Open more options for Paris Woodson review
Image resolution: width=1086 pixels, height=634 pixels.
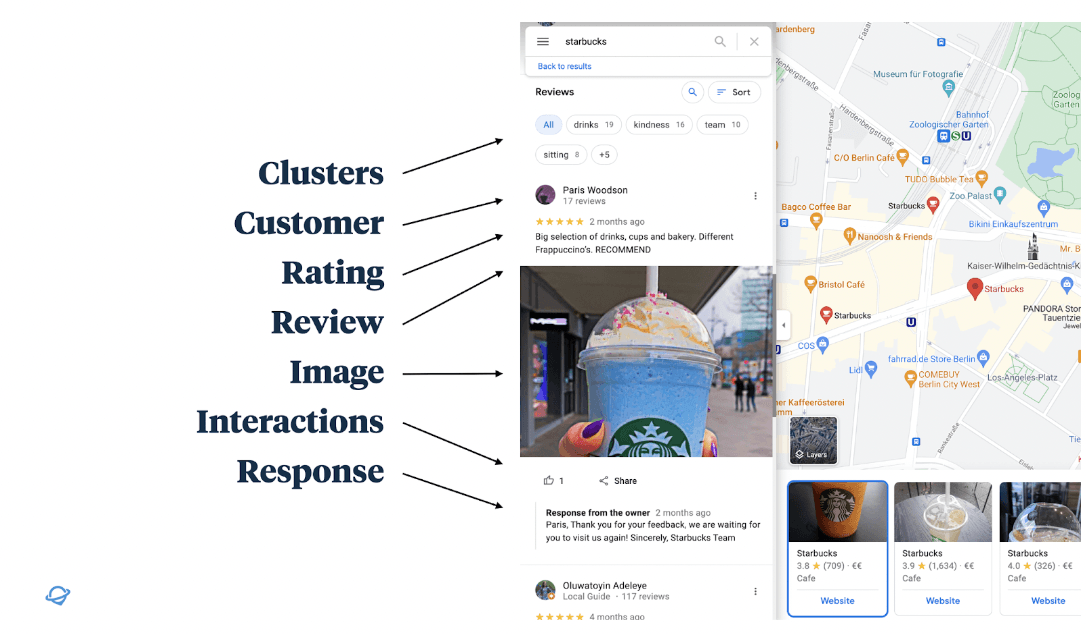[x=756, y=196]
